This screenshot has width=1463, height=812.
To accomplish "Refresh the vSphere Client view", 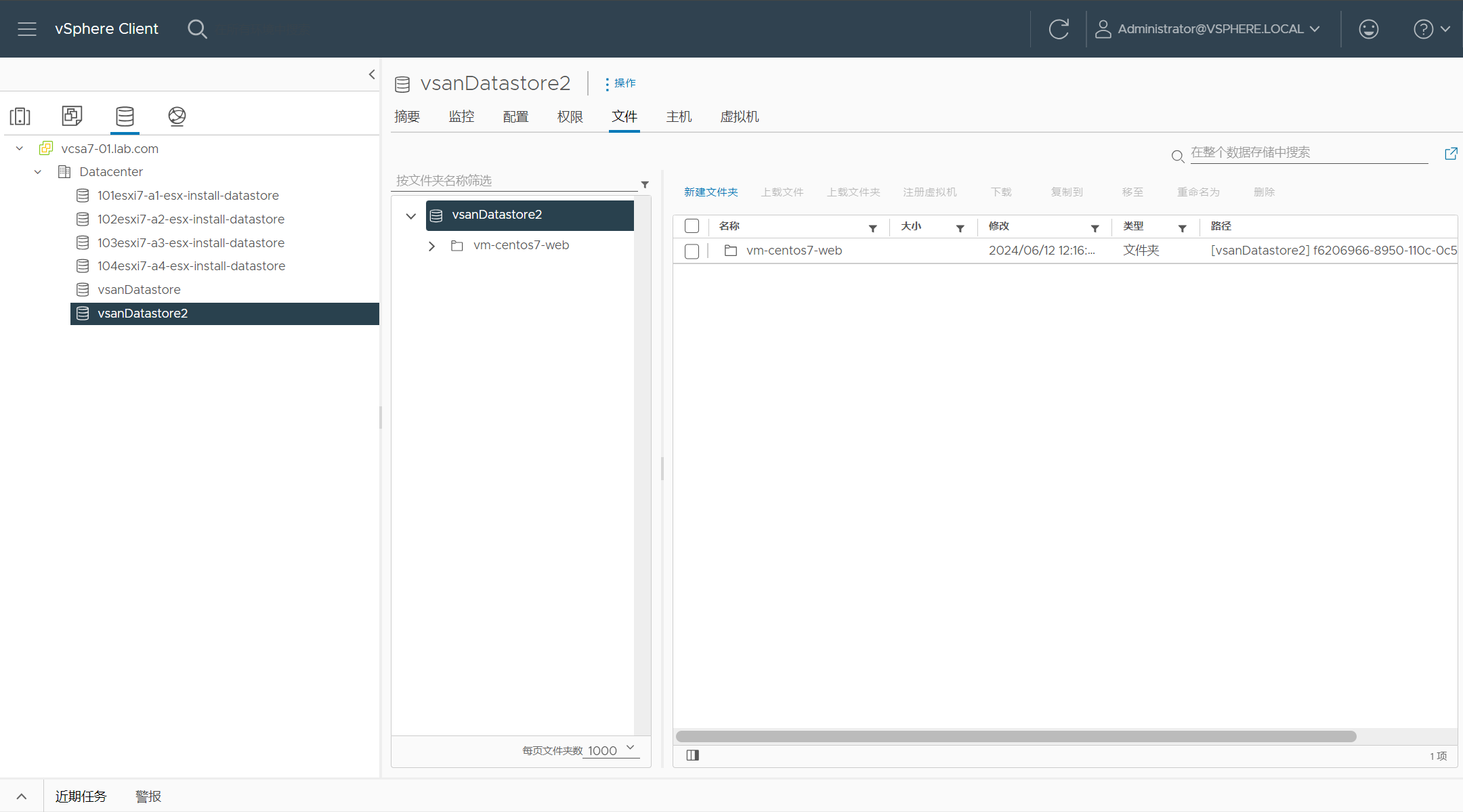I will coord(1059,29).
